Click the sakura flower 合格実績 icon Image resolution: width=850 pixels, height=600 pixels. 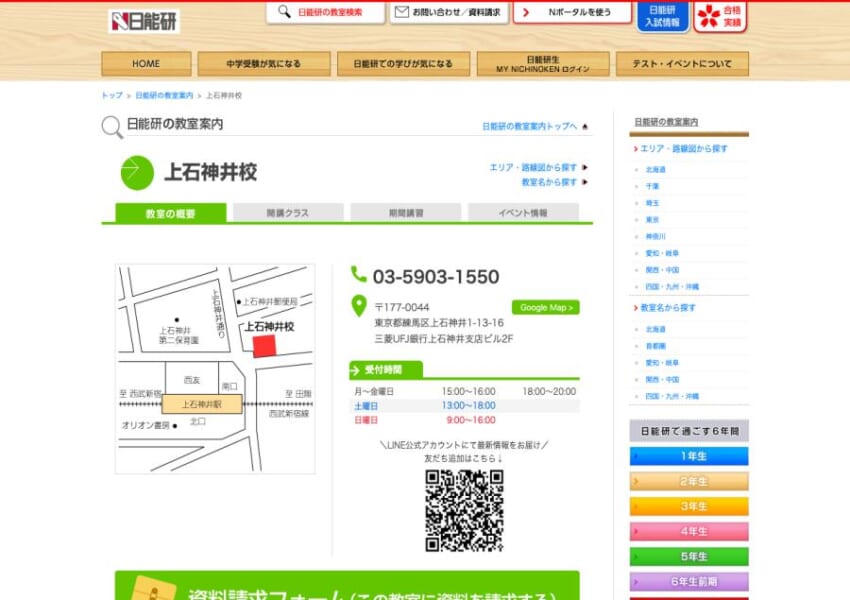click(x=709, y=16)
